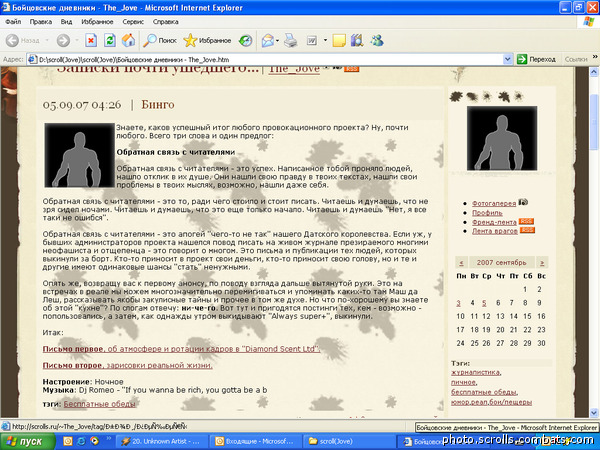Click the post author avatar image
Screen dimensions: 600x450
click(x=80, y=155)
